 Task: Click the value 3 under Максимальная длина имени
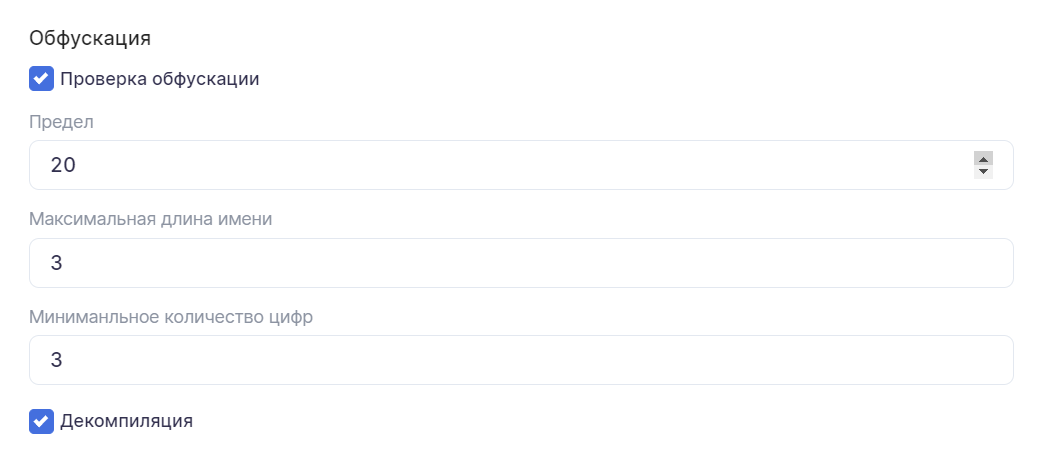coord(57,263)
